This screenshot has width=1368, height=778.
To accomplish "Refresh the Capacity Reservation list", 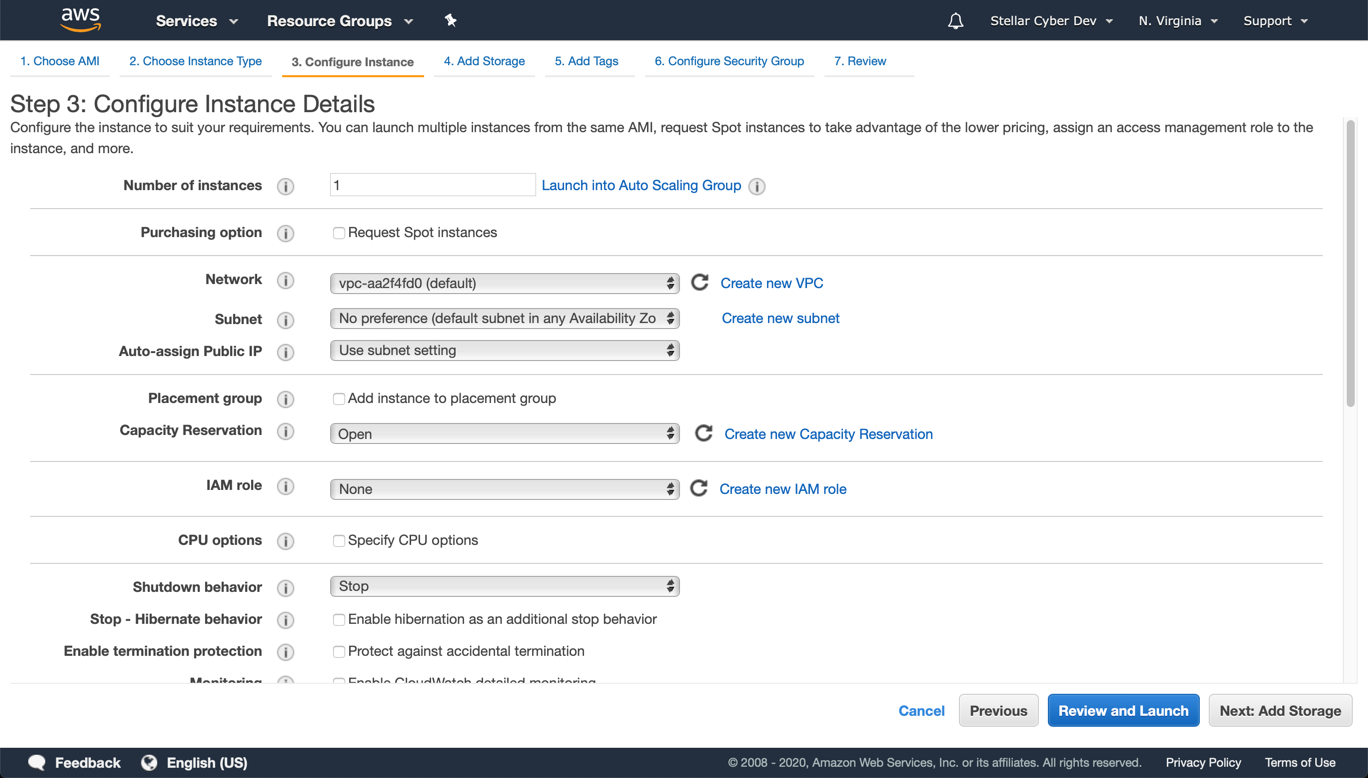I will pyautogui.click(x=704, y=433).
